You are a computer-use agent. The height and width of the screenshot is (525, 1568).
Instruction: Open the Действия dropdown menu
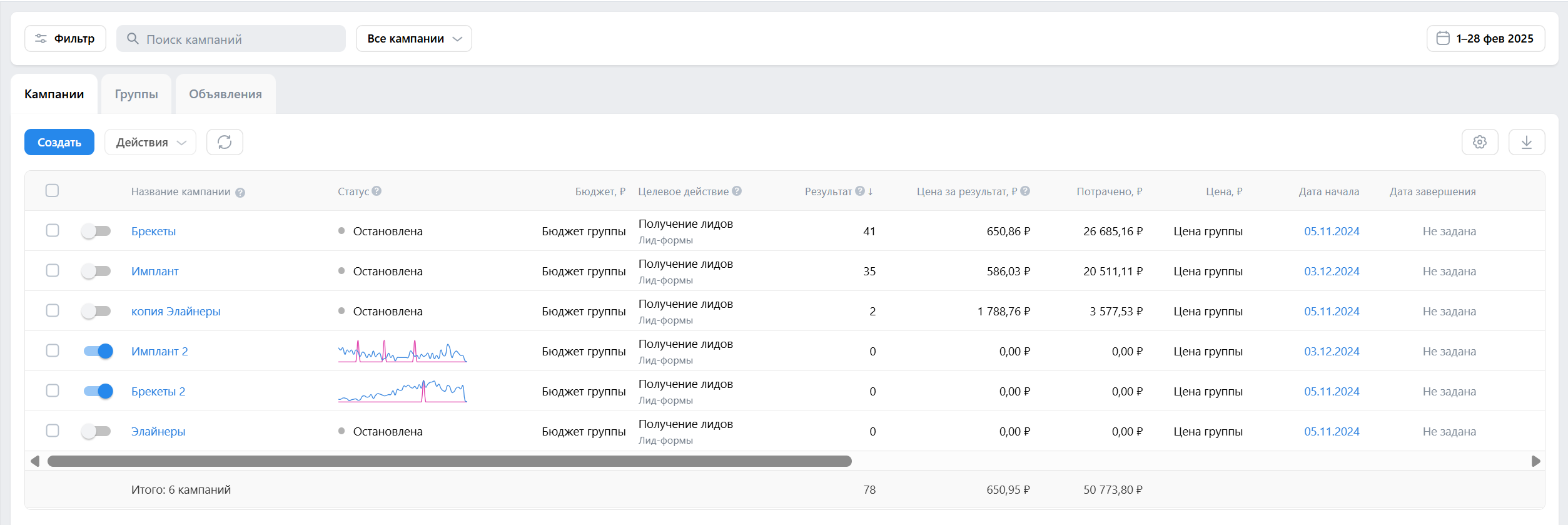click(x=150, y=142)
